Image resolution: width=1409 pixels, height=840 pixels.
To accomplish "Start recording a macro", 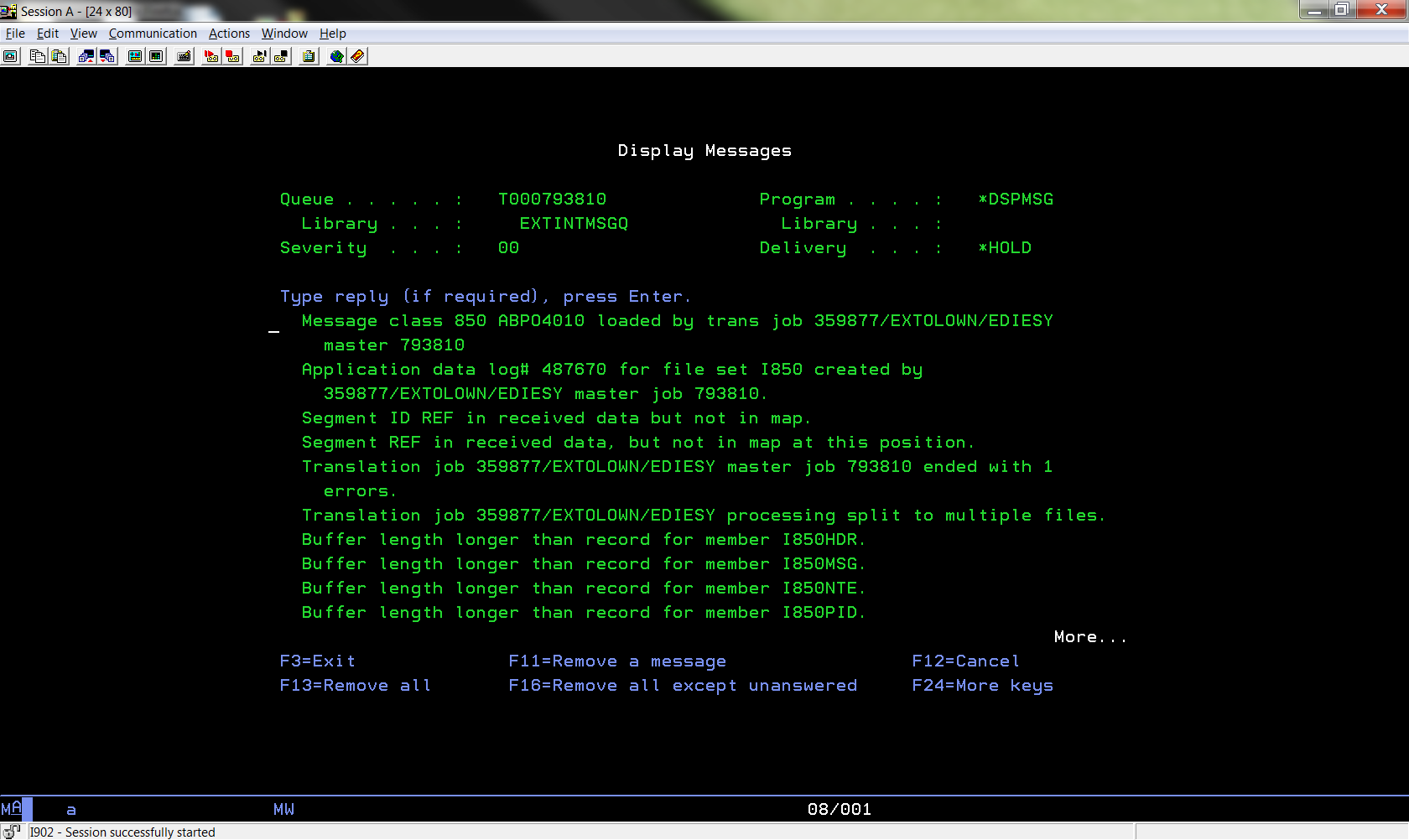I will click(211, 56).
